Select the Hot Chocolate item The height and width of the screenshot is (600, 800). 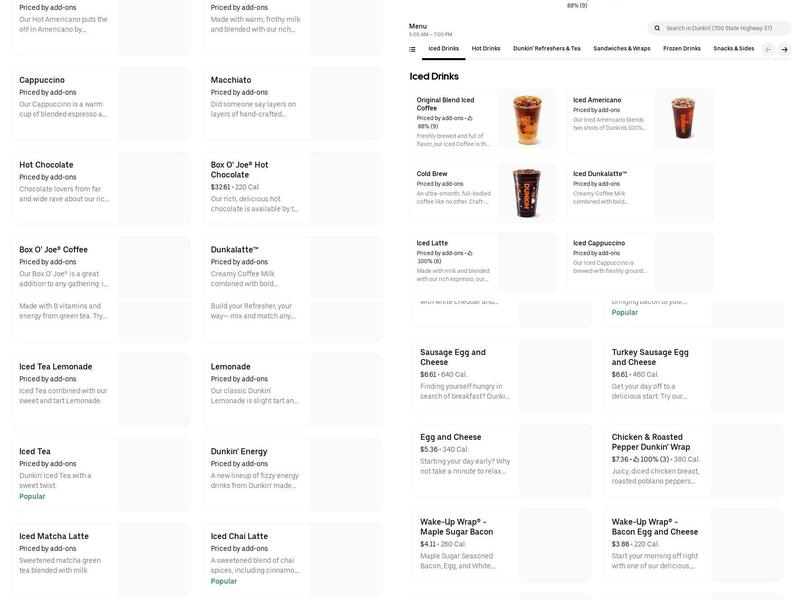pos(101,188)
